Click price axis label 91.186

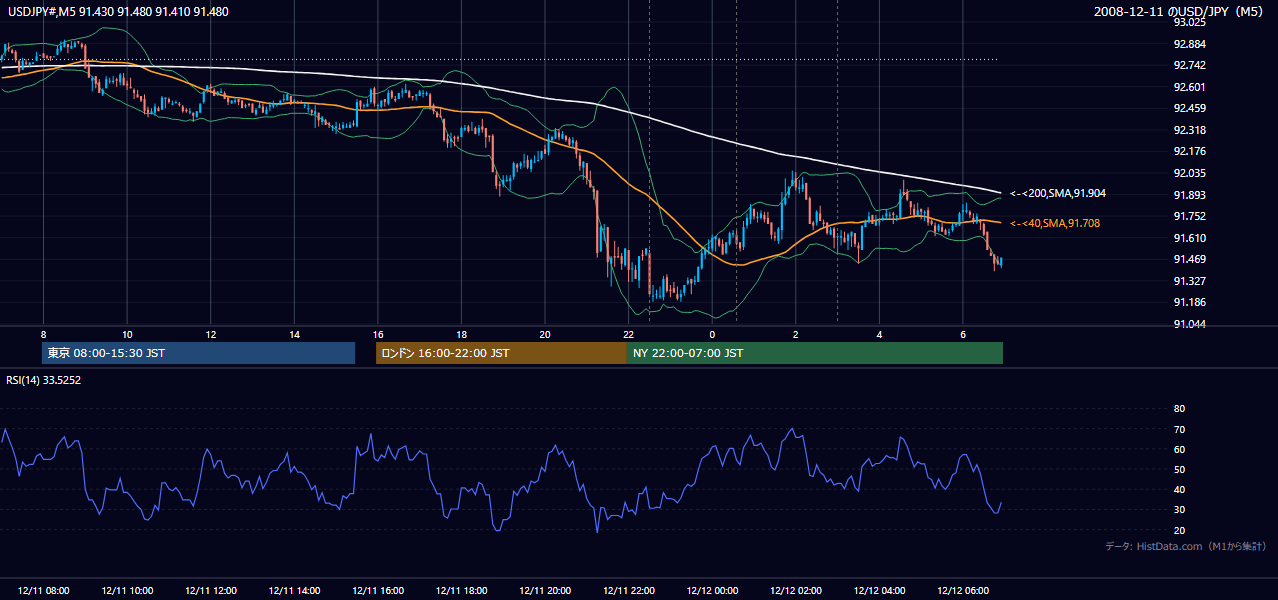(x=1189, y=302)
